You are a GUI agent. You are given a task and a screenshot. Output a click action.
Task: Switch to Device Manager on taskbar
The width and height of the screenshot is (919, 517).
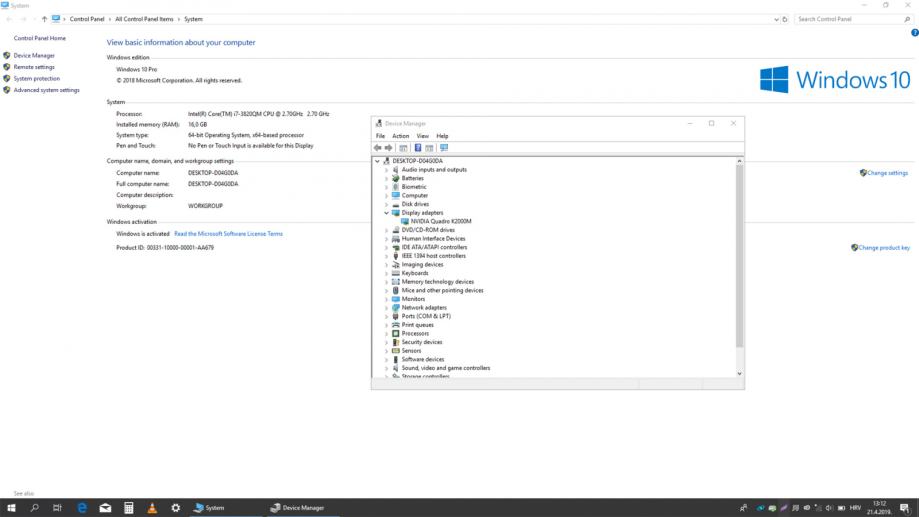301,508
